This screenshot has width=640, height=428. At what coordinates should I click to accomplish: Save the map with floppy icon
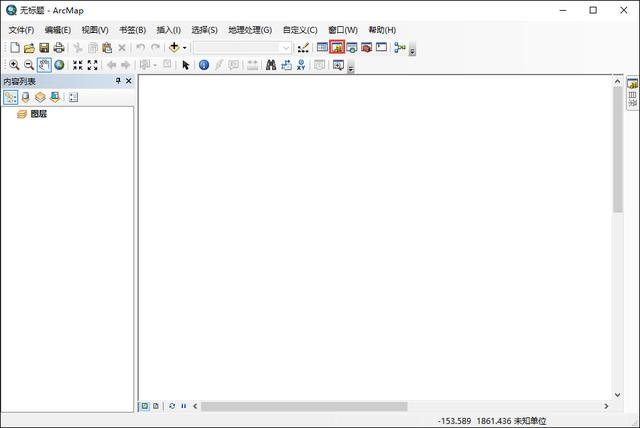(x=44, y=48)
